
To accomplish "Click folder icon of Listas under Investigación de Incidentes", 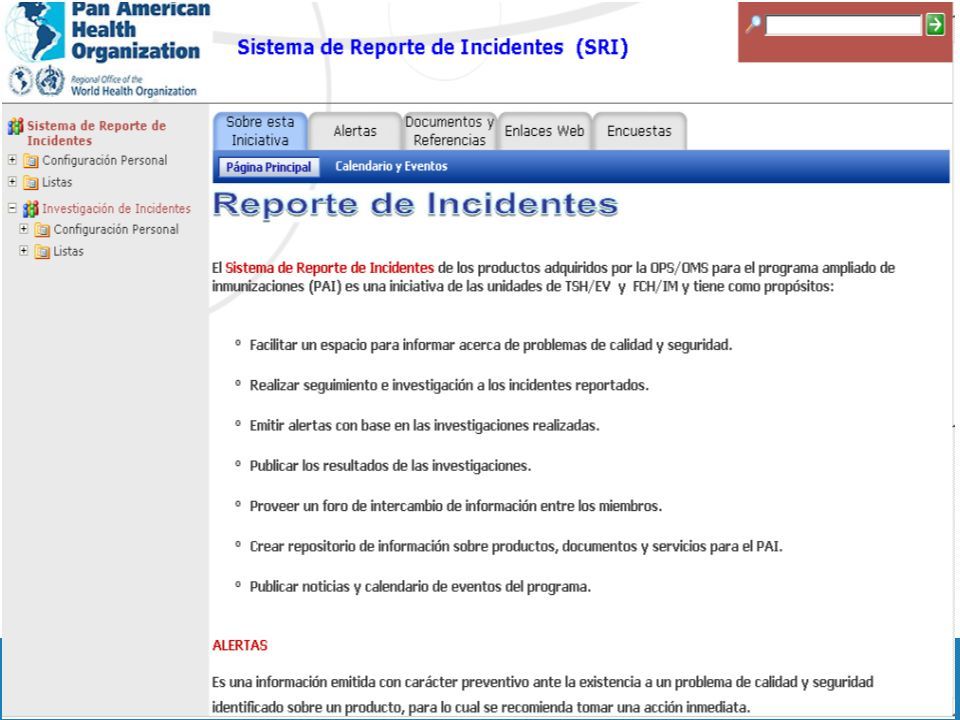I will coord(42,252).
